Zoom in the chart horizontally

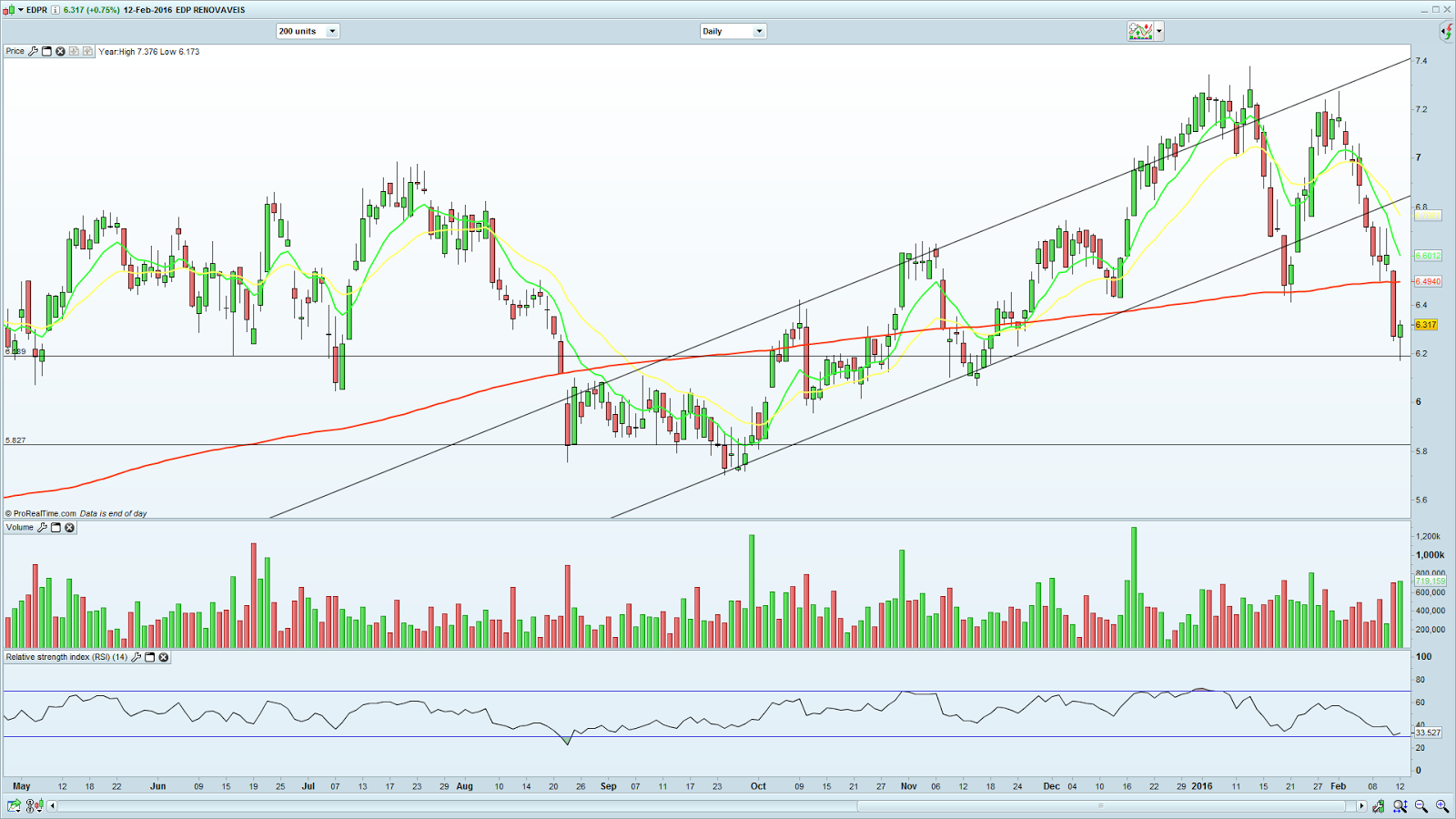(1442, 805)
